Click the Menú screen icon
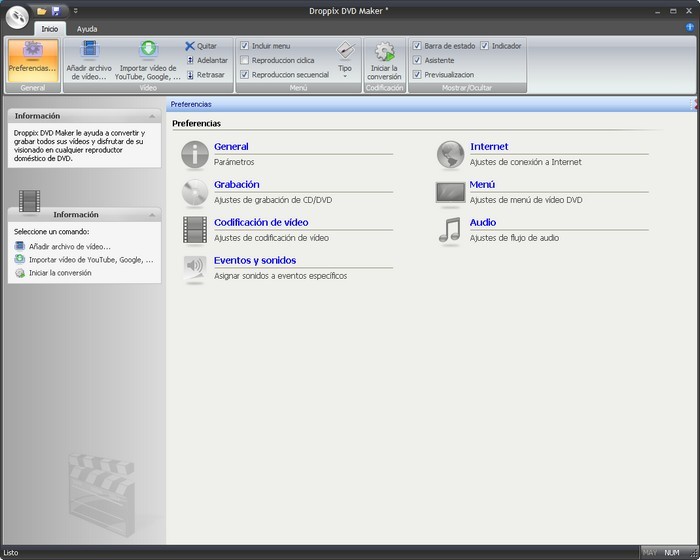 (x=450, y=192)
